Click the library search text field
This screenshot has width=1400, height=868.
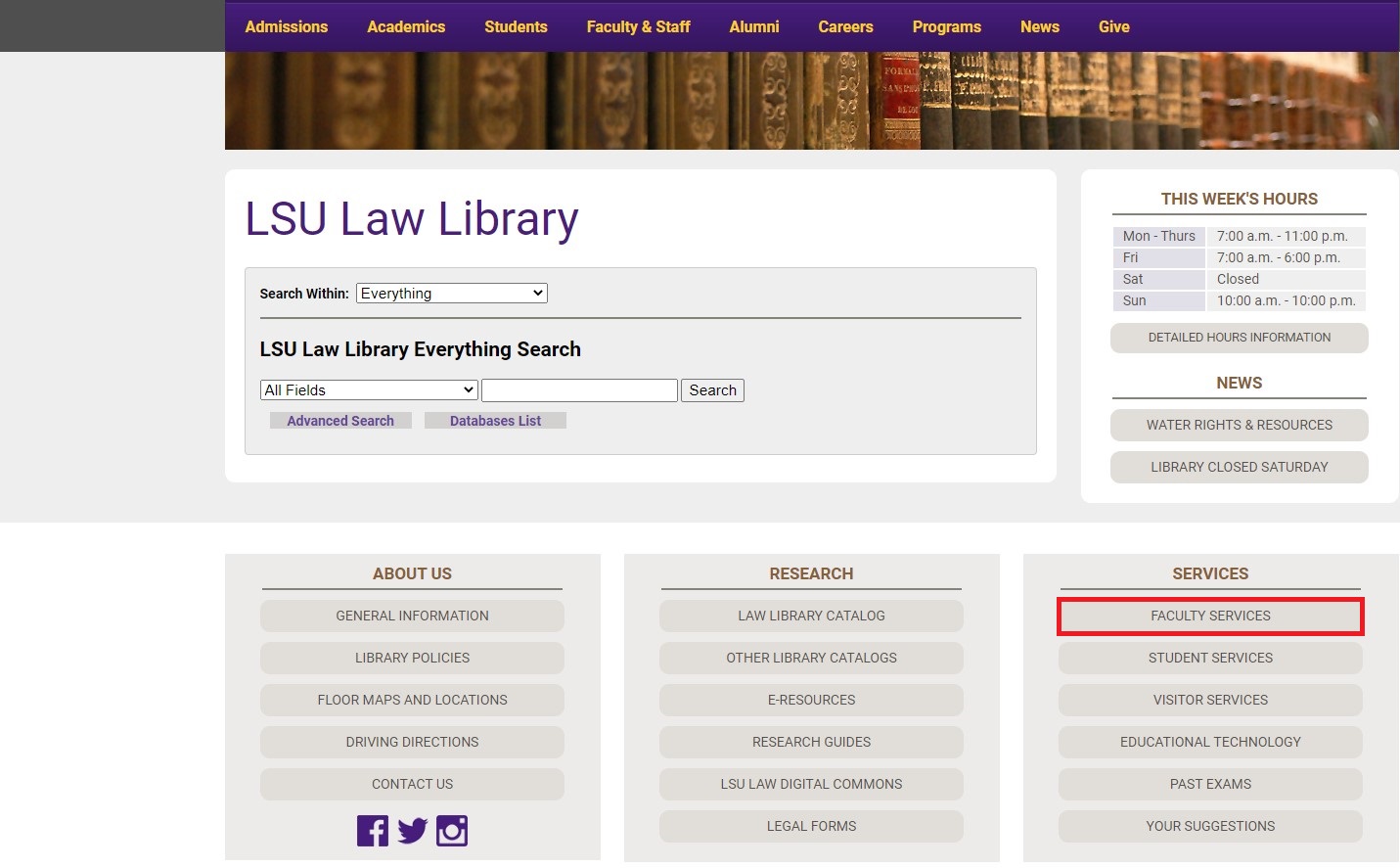coord(579,390)
